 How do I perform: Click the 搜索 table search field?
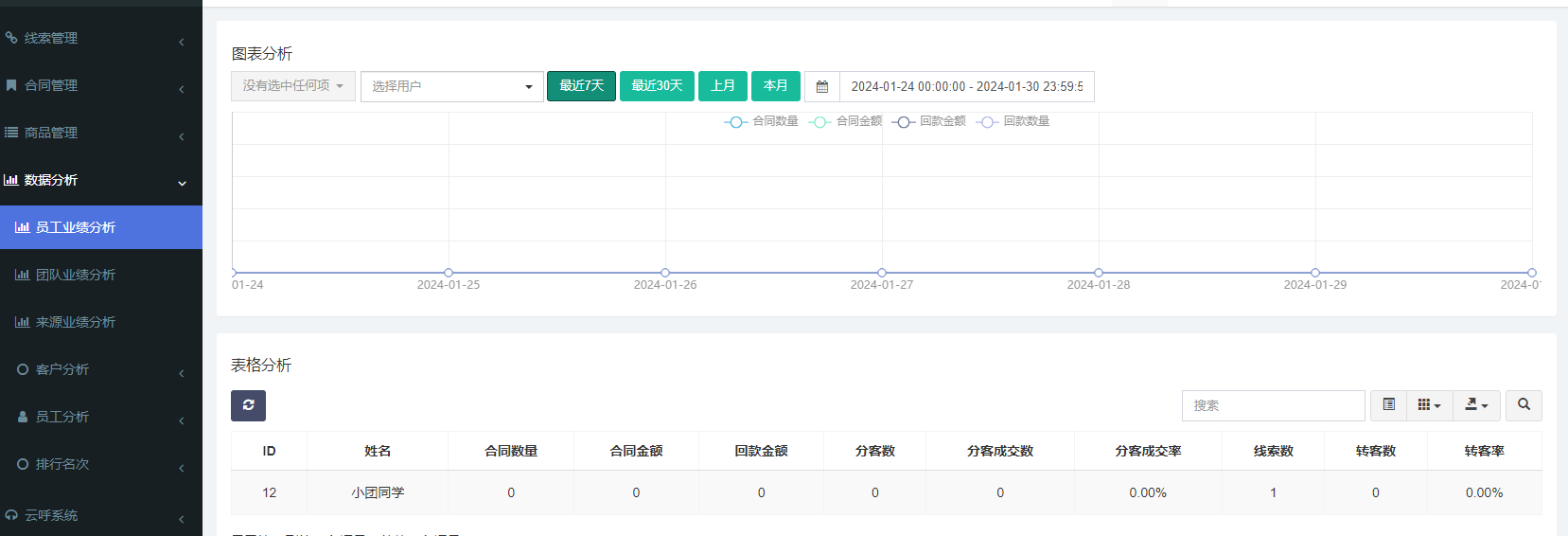(1273, 405)
